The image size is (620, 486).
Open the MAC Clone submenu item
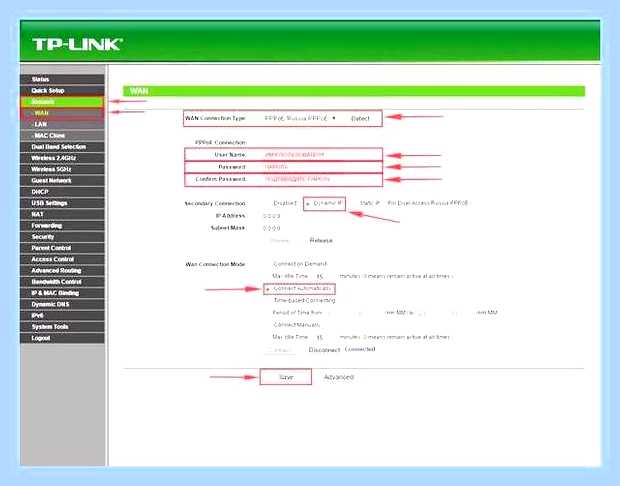62,136
